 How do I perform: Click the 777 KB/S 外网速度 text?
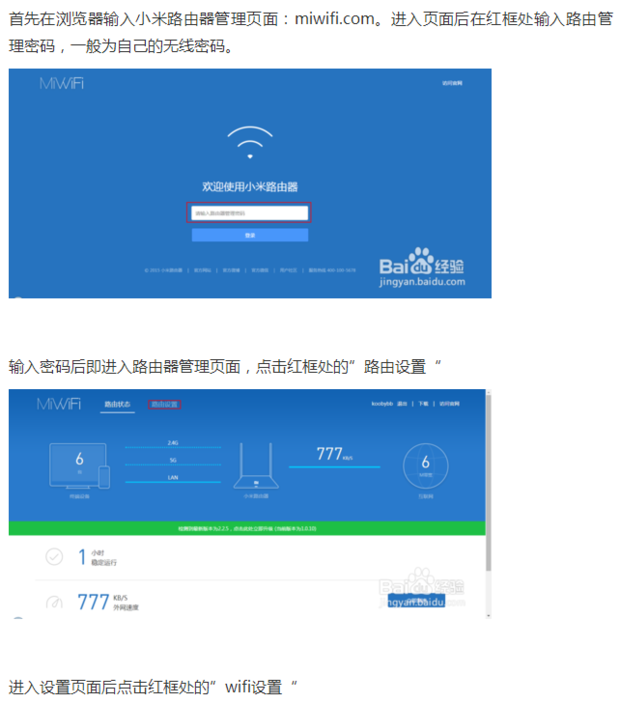point(108,602)
